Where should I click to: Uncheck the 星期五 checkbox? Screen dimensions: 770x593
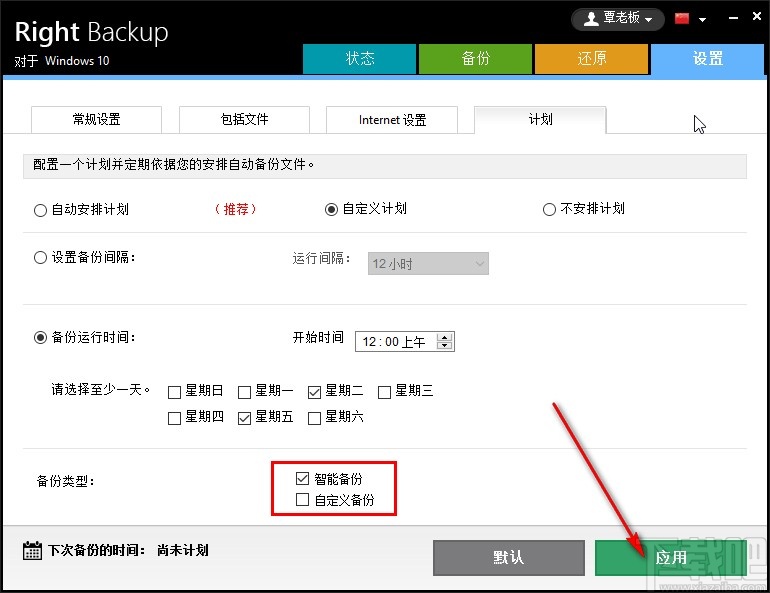[244, 418]
